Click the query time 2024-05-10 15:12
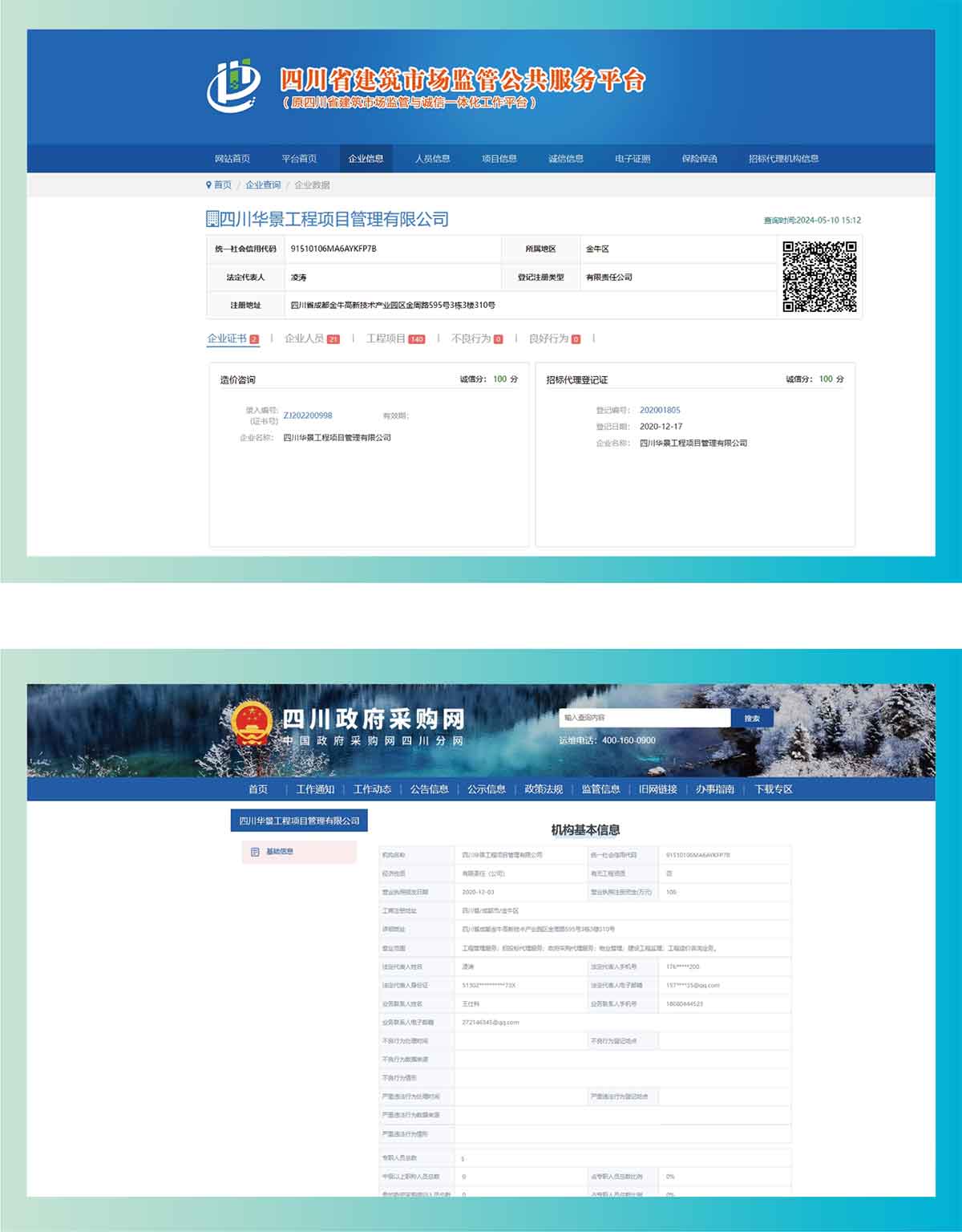The image size is (962, 1232). [812, 220]
